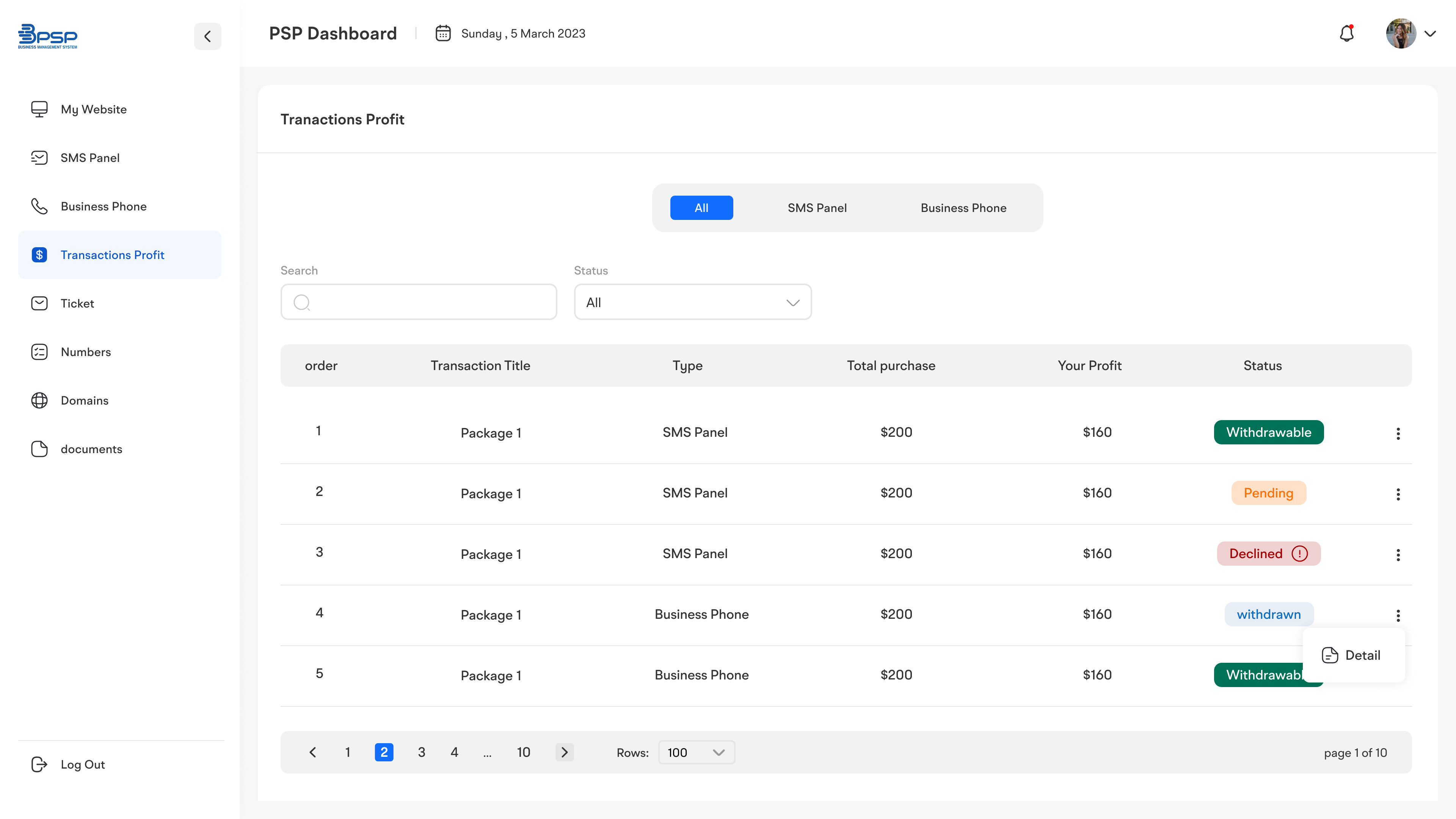Switch to the Business Phone tab
Viewport: 1456px width, 819px height.
pyautogui.click(x=963, y=208)
